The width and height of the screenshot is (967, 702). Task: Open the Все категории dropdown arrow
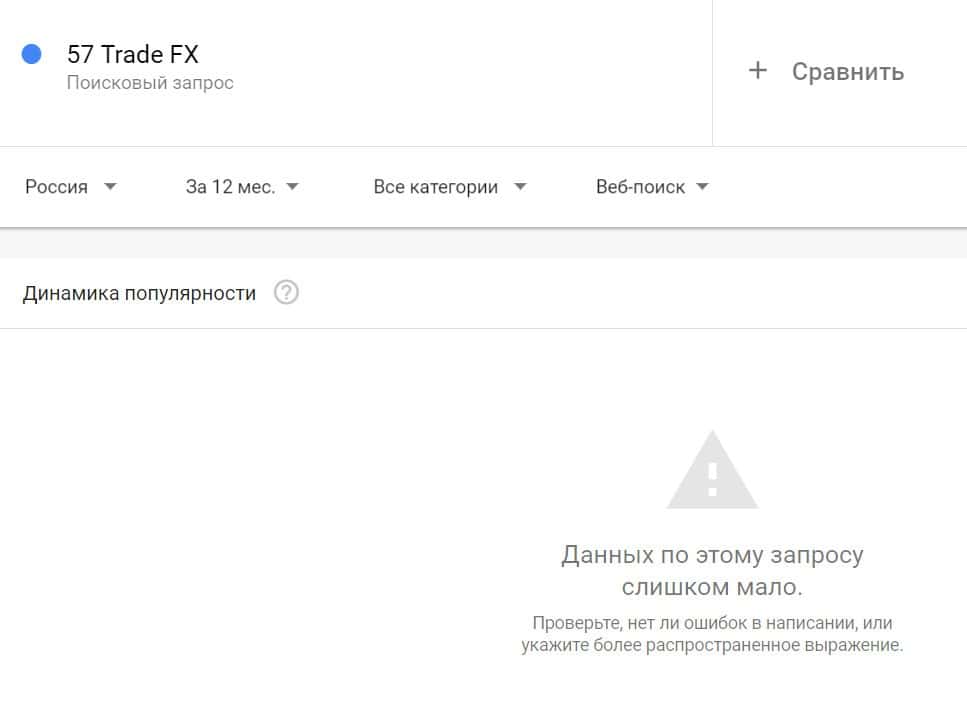[x=521, y=186]
